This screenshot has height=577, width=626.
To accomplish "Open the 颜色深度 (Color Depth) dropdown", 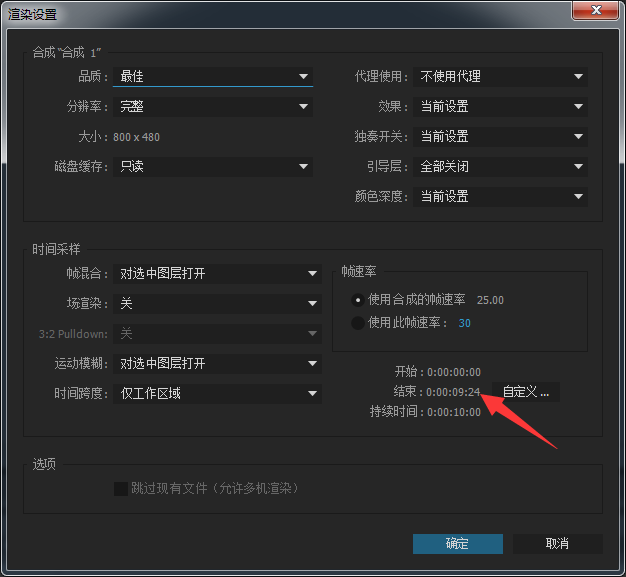I will pos(501,196).
